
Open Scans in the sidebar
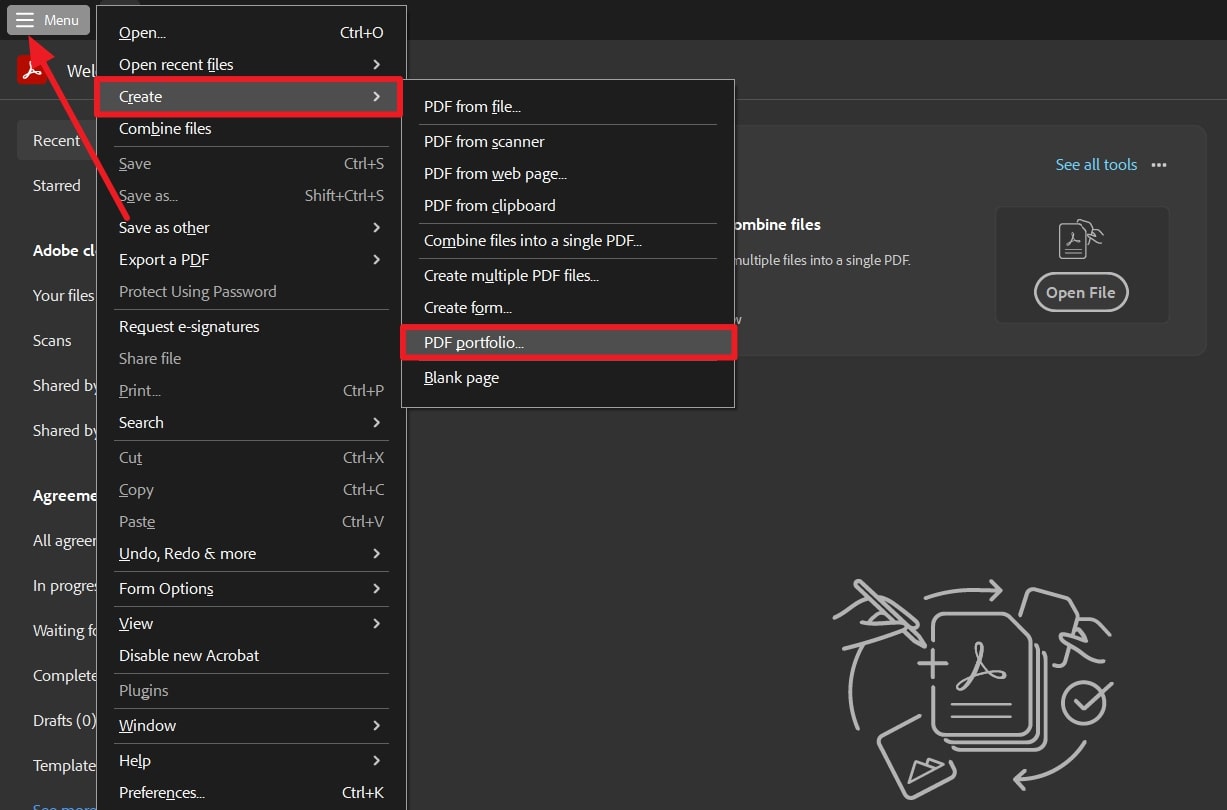click(52, 341)
